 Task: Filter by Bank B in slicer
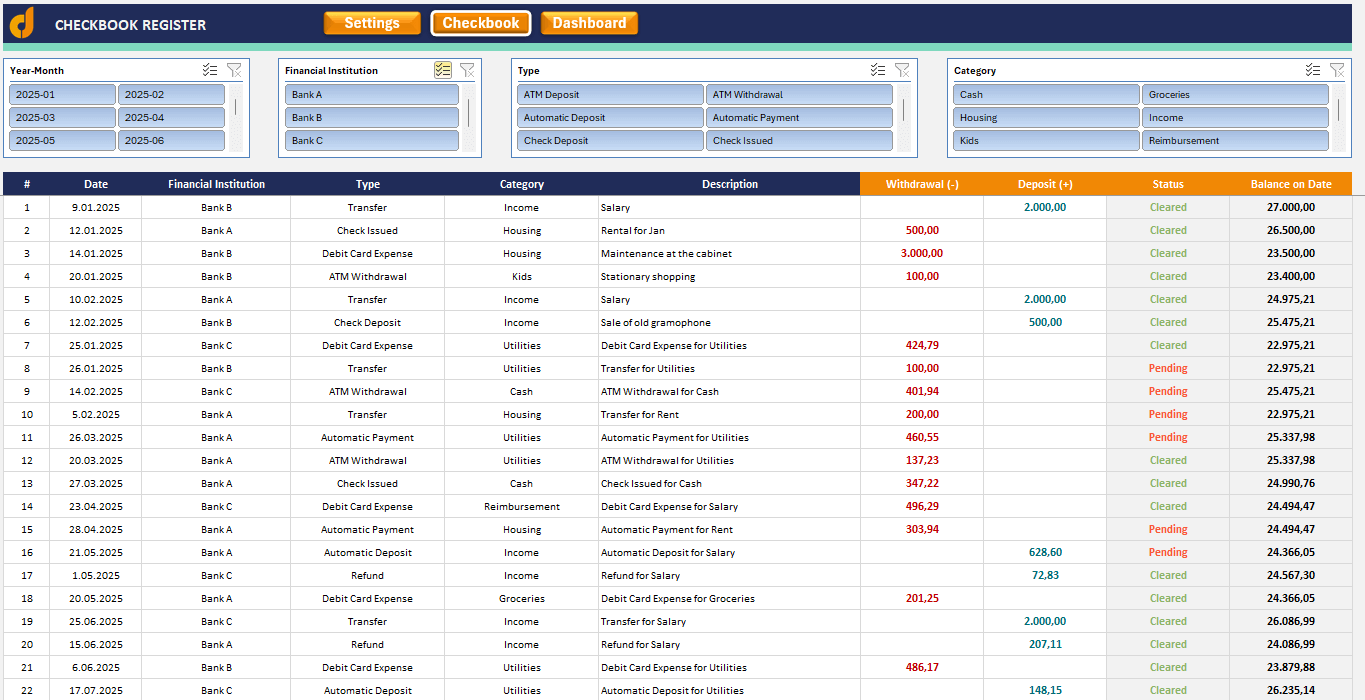[x=372, y=118]
